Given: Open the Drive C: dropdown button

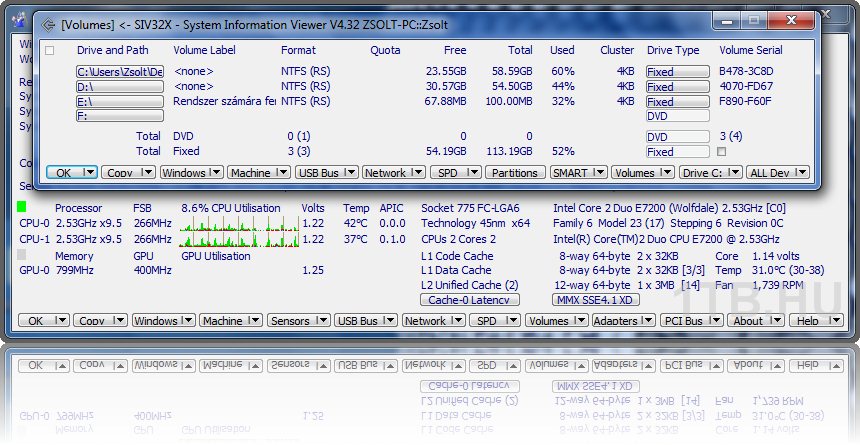Looking at the screenshot, I should pos(710,172).
